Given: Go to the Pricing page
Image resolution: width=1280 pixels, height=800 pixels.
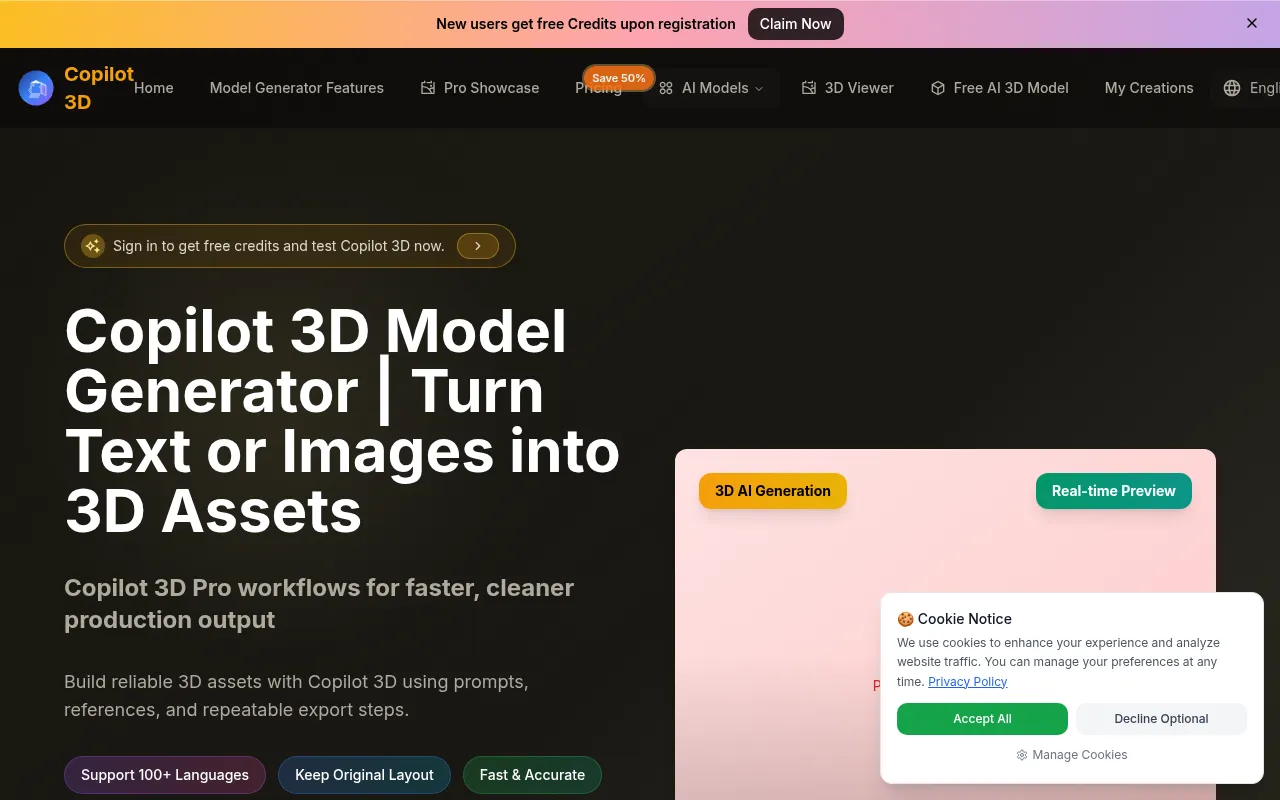Looking at the screenshot, I should (x=598, y=88).
